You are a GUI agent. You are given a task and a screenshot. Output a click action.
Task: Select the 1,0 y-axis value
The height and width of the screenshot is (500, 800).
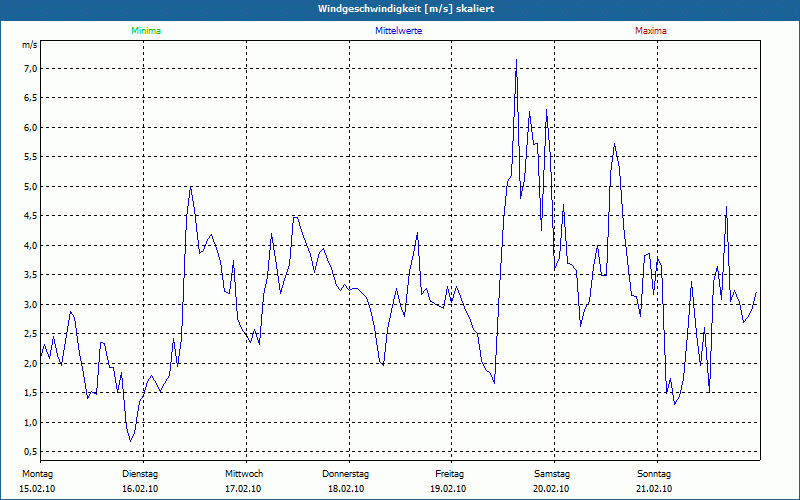click(x=31, y=422)
